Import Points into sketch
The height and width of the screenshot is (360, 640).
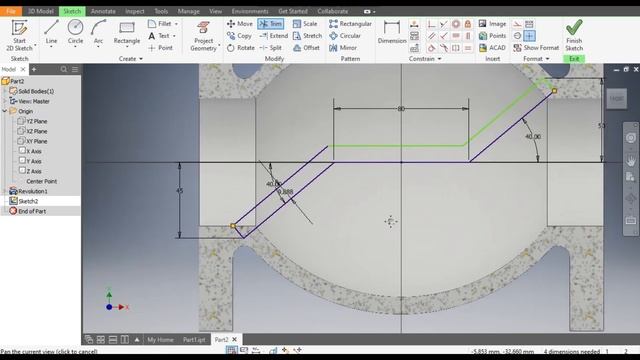click(492, 36)
